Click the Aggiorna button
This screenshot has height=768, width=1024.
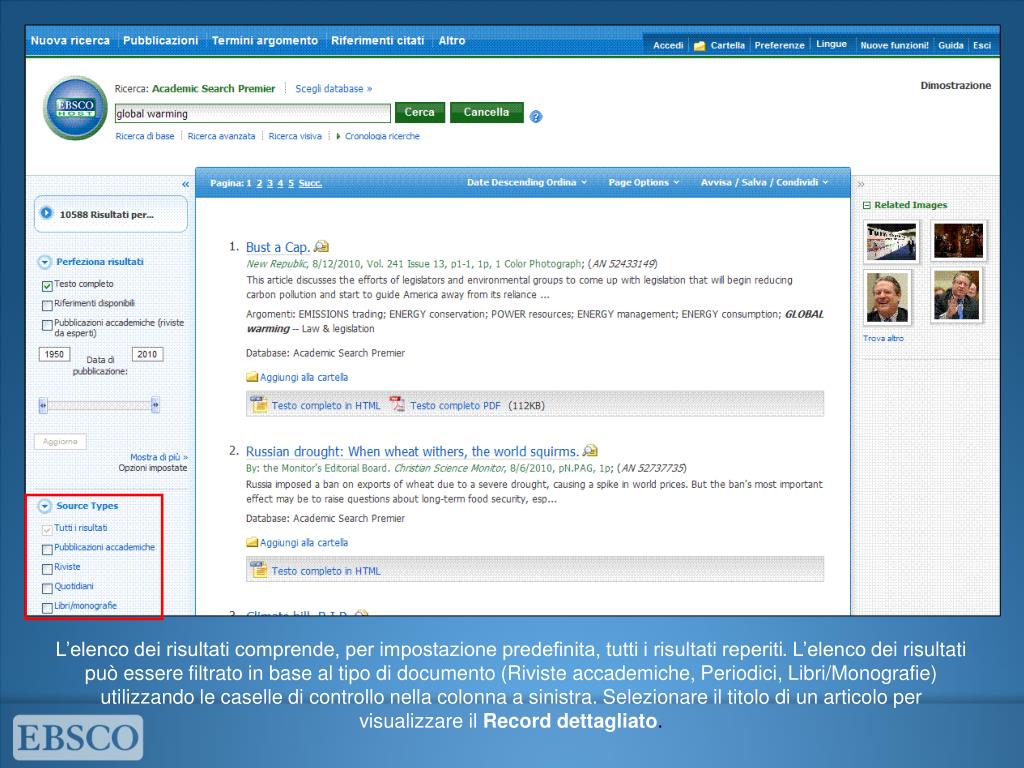coord(60,442)
